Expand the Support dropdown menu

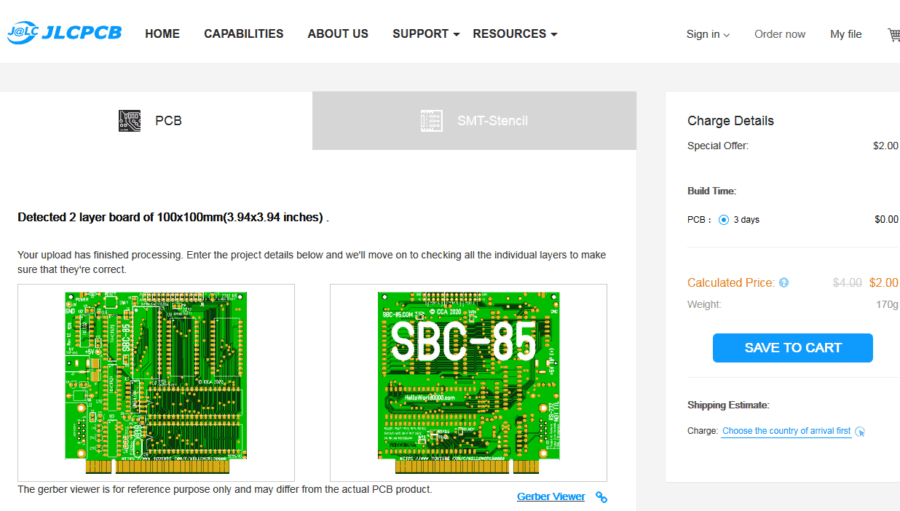(x=426, y=34)
